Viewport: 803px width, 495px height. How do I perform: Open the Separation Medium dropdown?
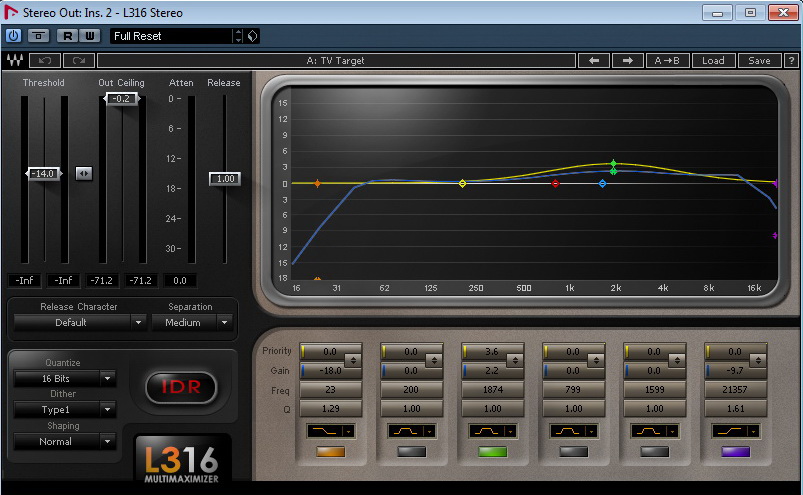[191, 322]
